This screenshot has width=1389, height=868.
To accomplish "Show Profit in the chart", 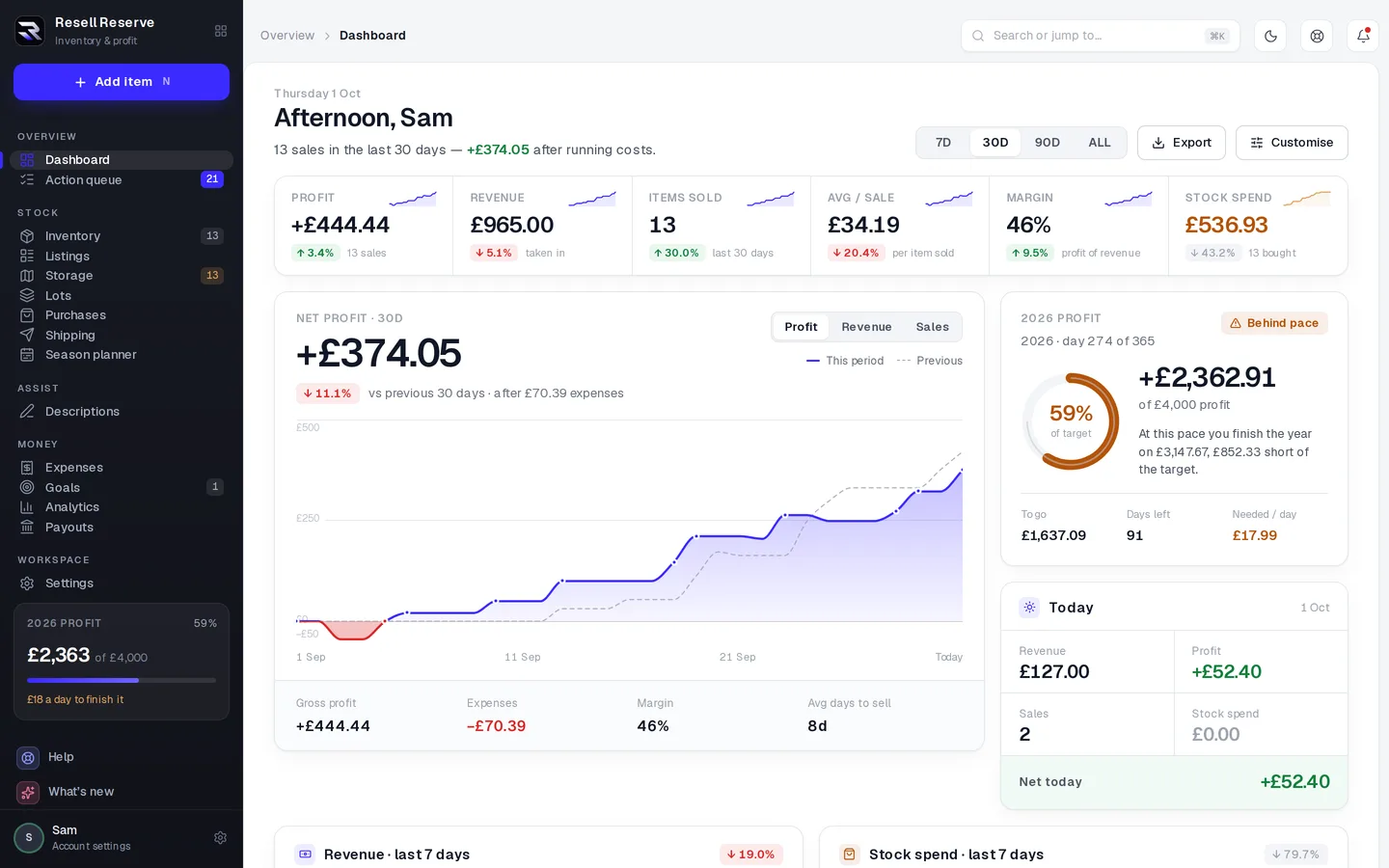I will (801, 327).
